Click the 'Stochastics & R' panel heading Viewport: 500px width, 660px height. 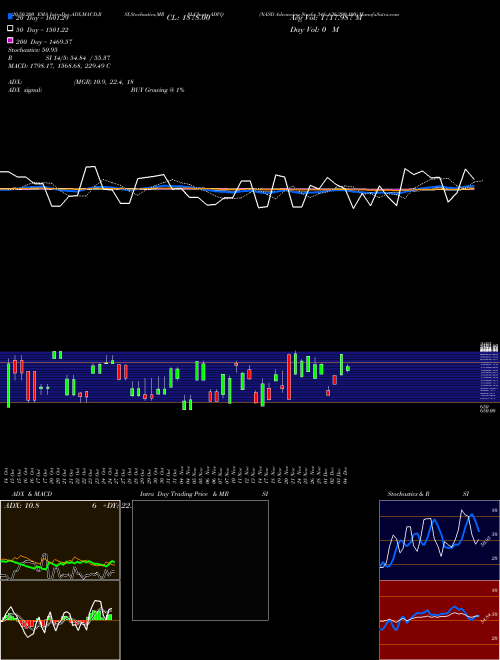click(x=408, y=494)
